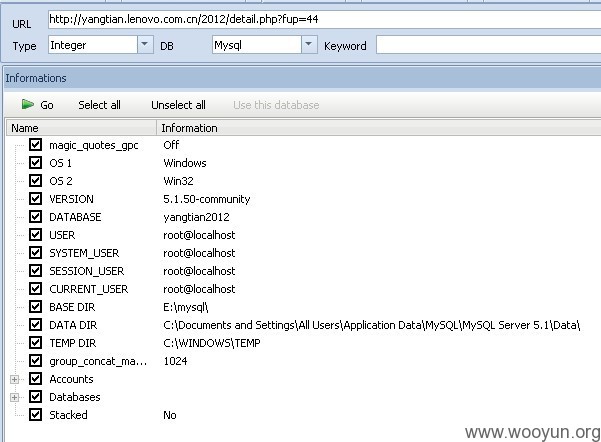Image resolution: width=601 pixels, height=442 pixels.
Task: Select the Stacked row label
Action: pos(68,415)
